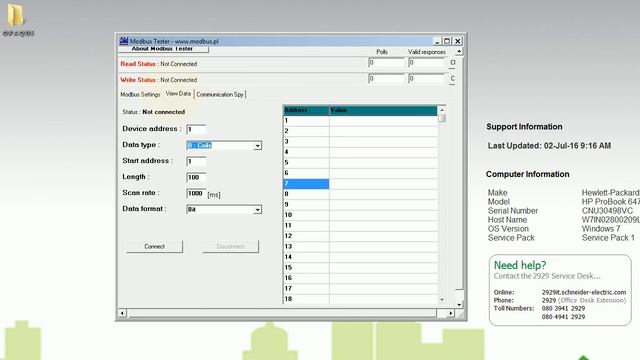Viewport: 640px width, 360px height.
Task: Click the Address column header
Action: click(306, 110)
